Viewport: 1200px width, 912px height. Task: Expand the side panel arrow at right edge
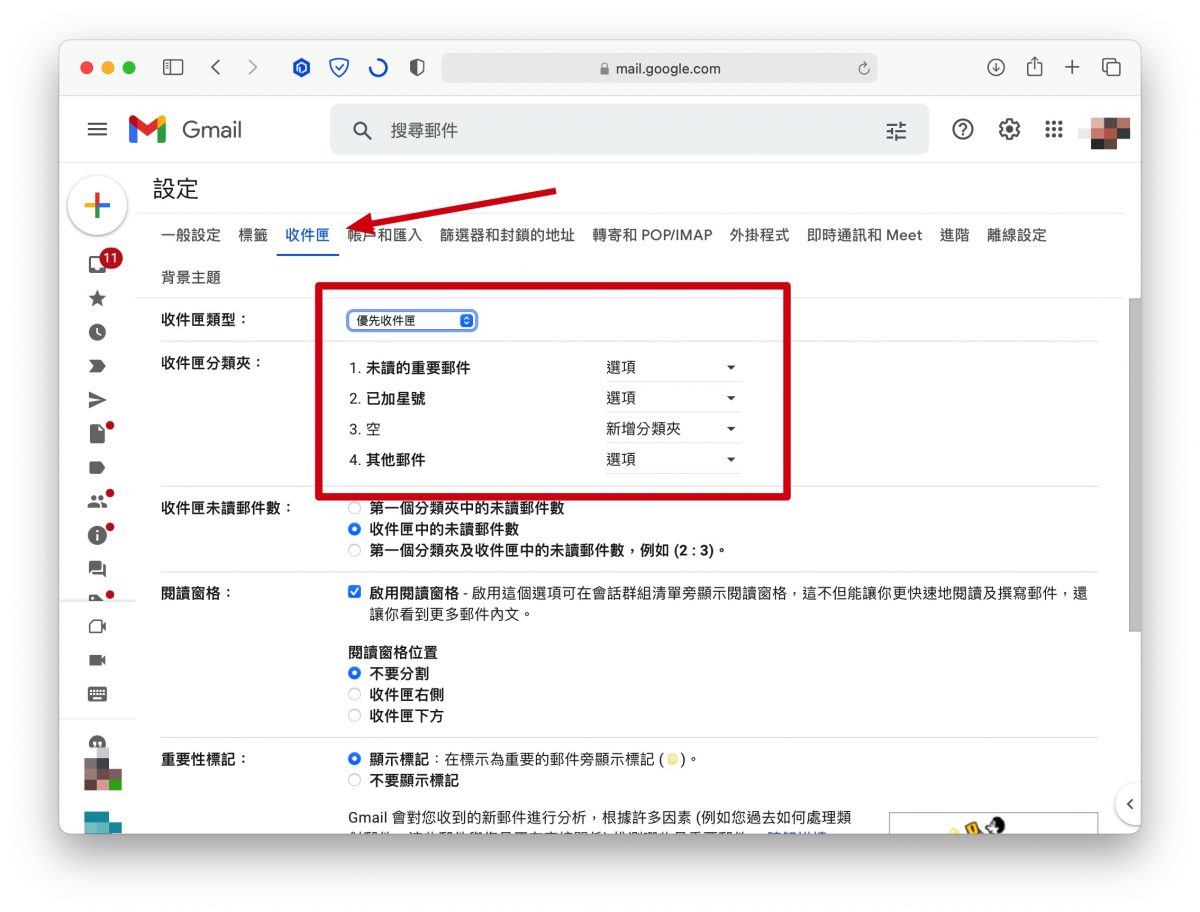click(x=1129, y=803)
